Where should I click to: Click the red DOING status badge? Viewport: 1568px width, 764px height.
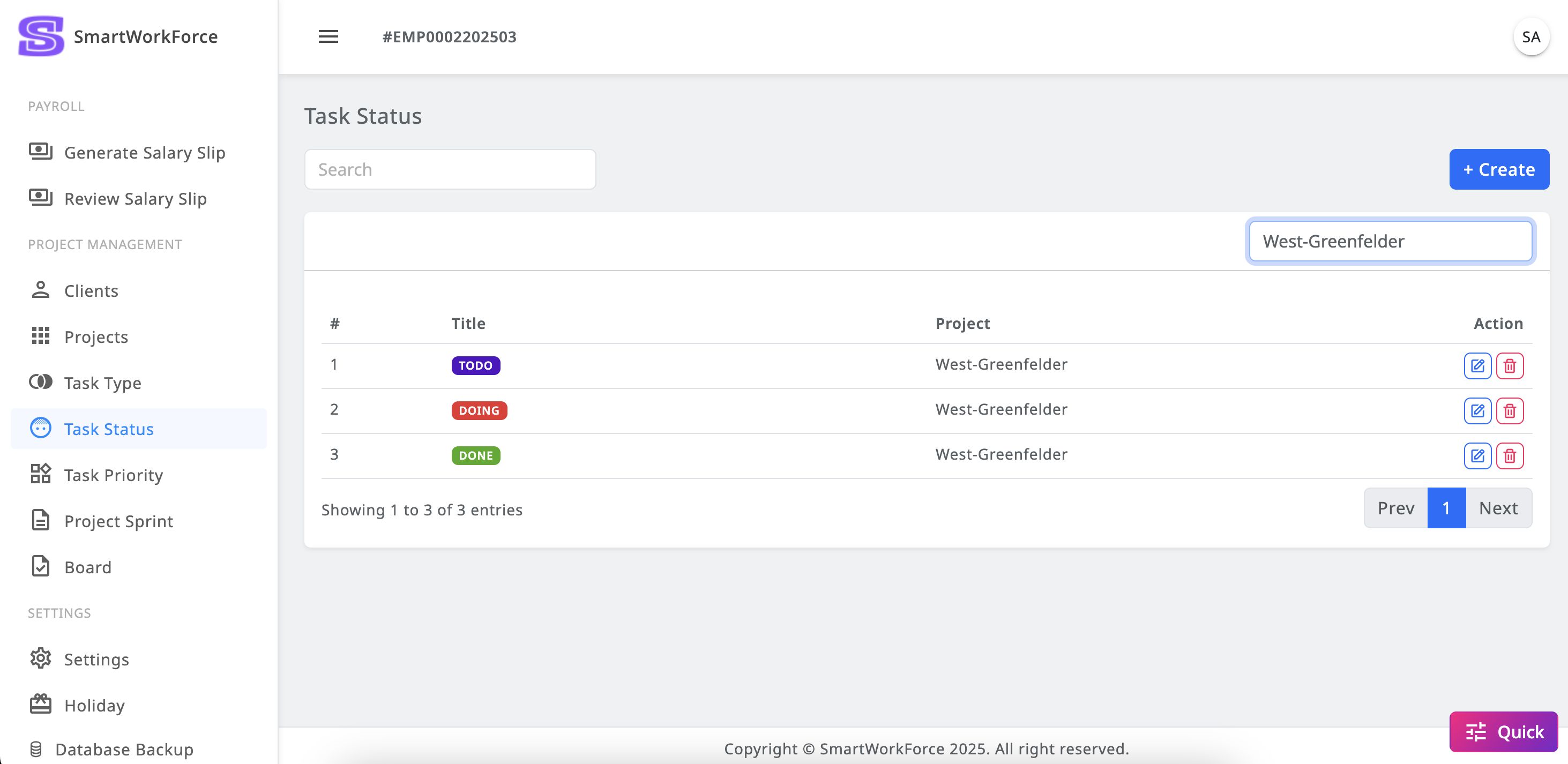479,411
